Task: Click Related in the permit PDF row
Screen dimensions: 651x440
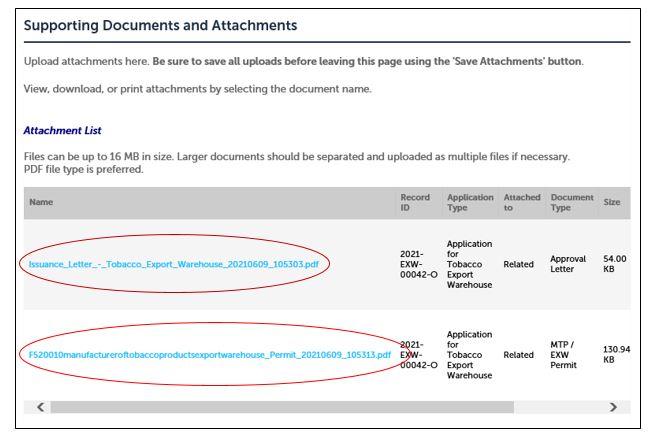Action: 519,355
